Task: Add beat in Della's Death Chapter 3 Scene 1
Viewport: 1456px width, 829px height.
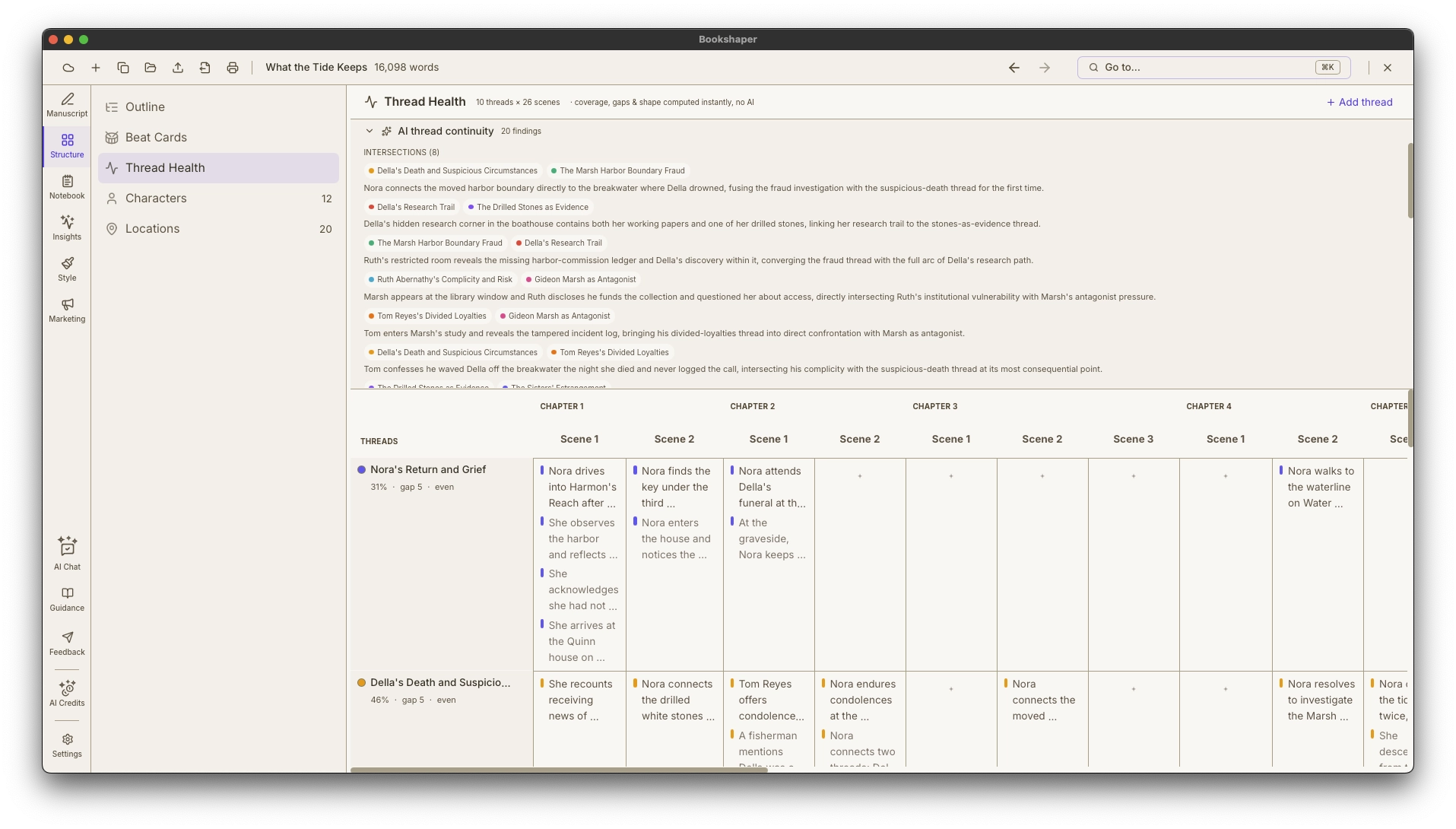Action: [951, 689]
